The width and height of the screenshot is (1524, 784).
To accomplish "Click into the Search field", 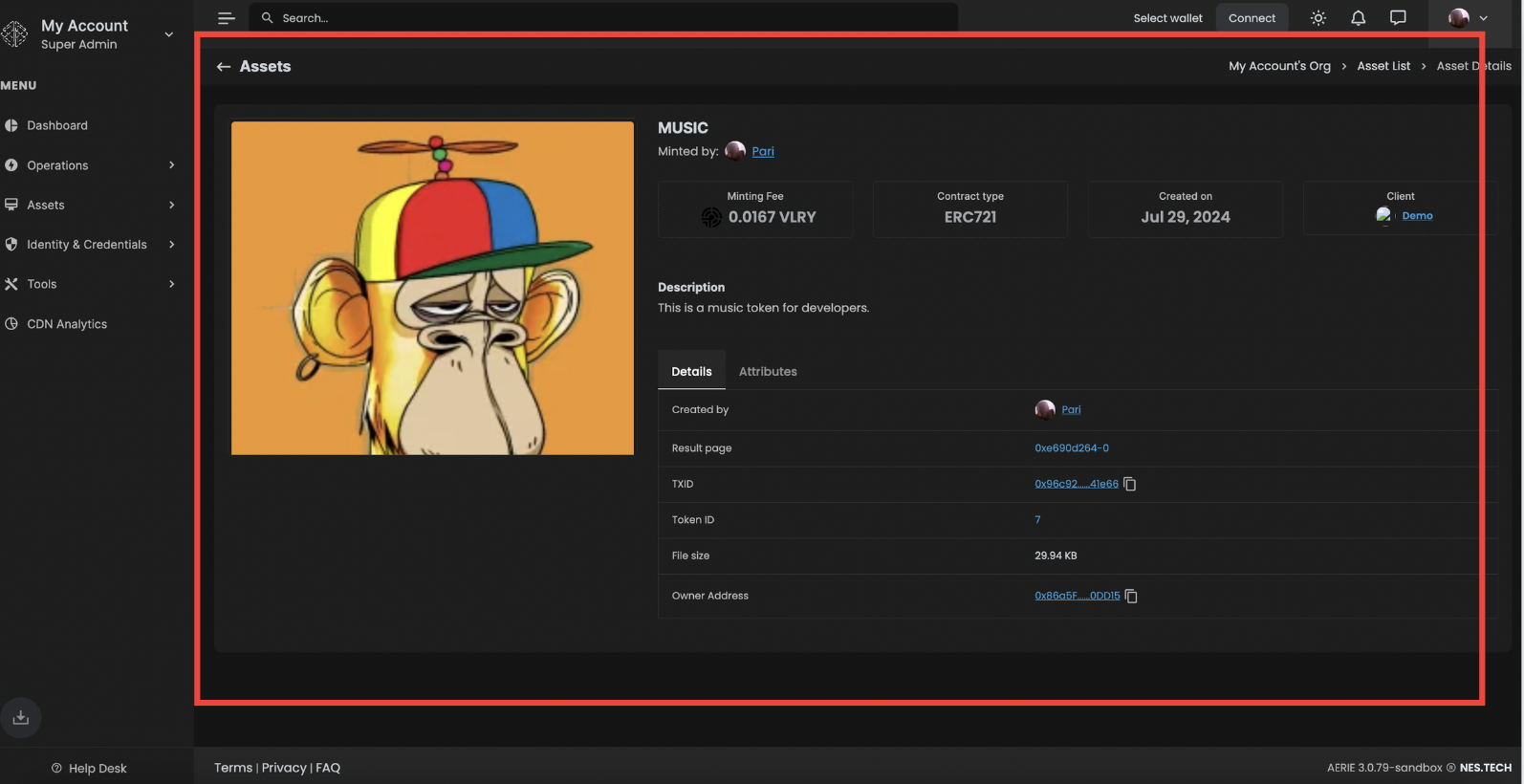I will coord(612,18).
